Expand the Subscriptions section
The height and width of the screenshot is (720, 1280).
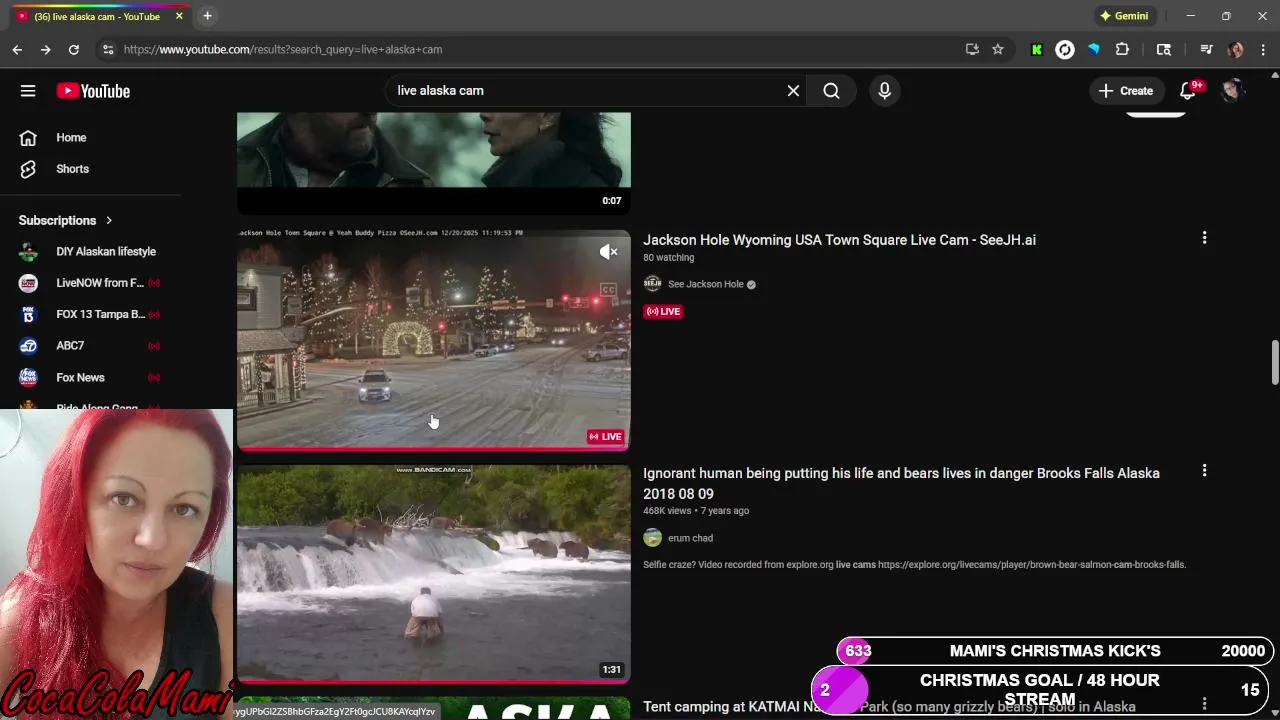pyautogui.click(x=66, y=220)
